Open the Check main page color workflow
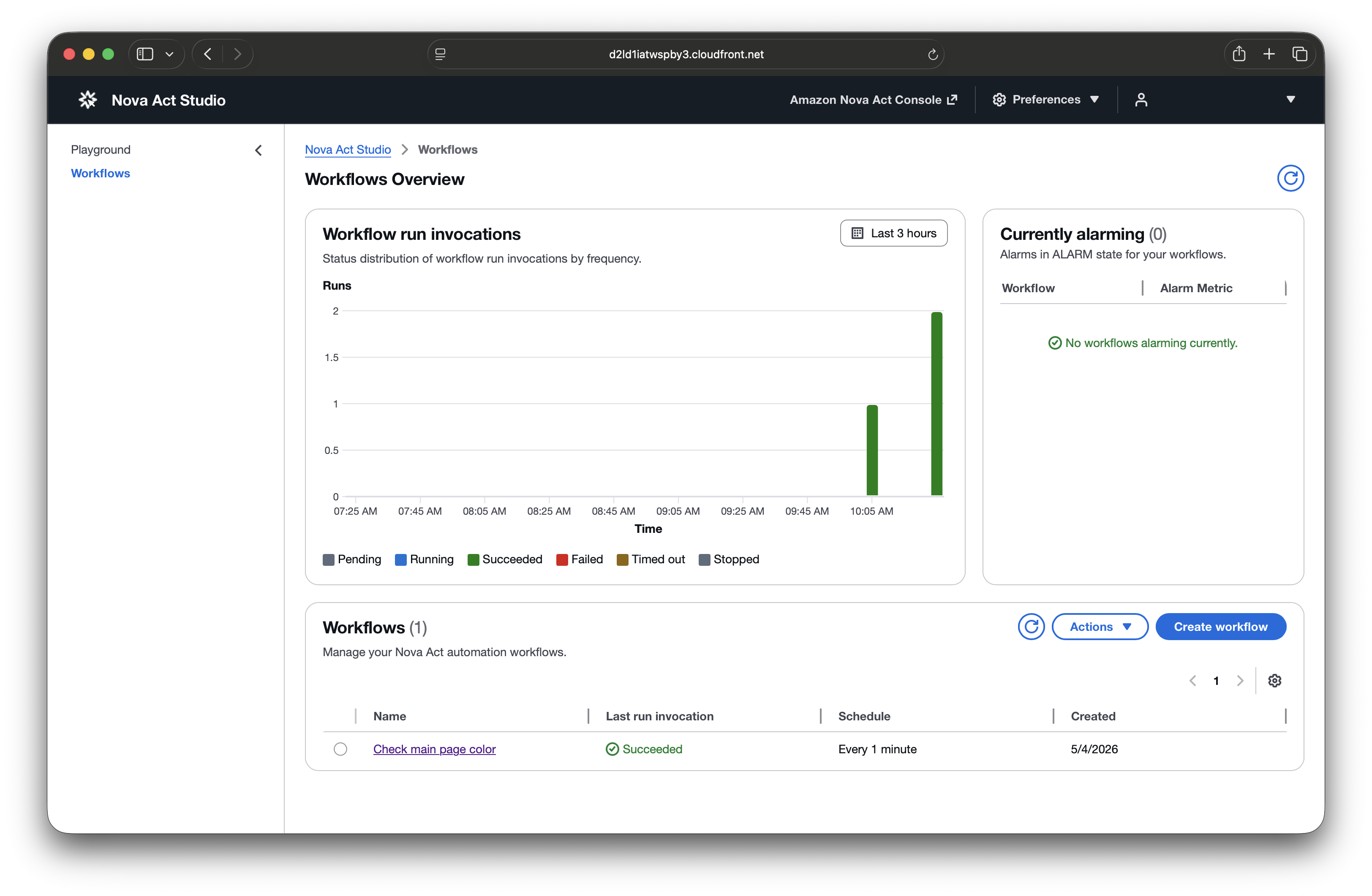This screenshot has height=896, width=1372. tap(434, 749)
